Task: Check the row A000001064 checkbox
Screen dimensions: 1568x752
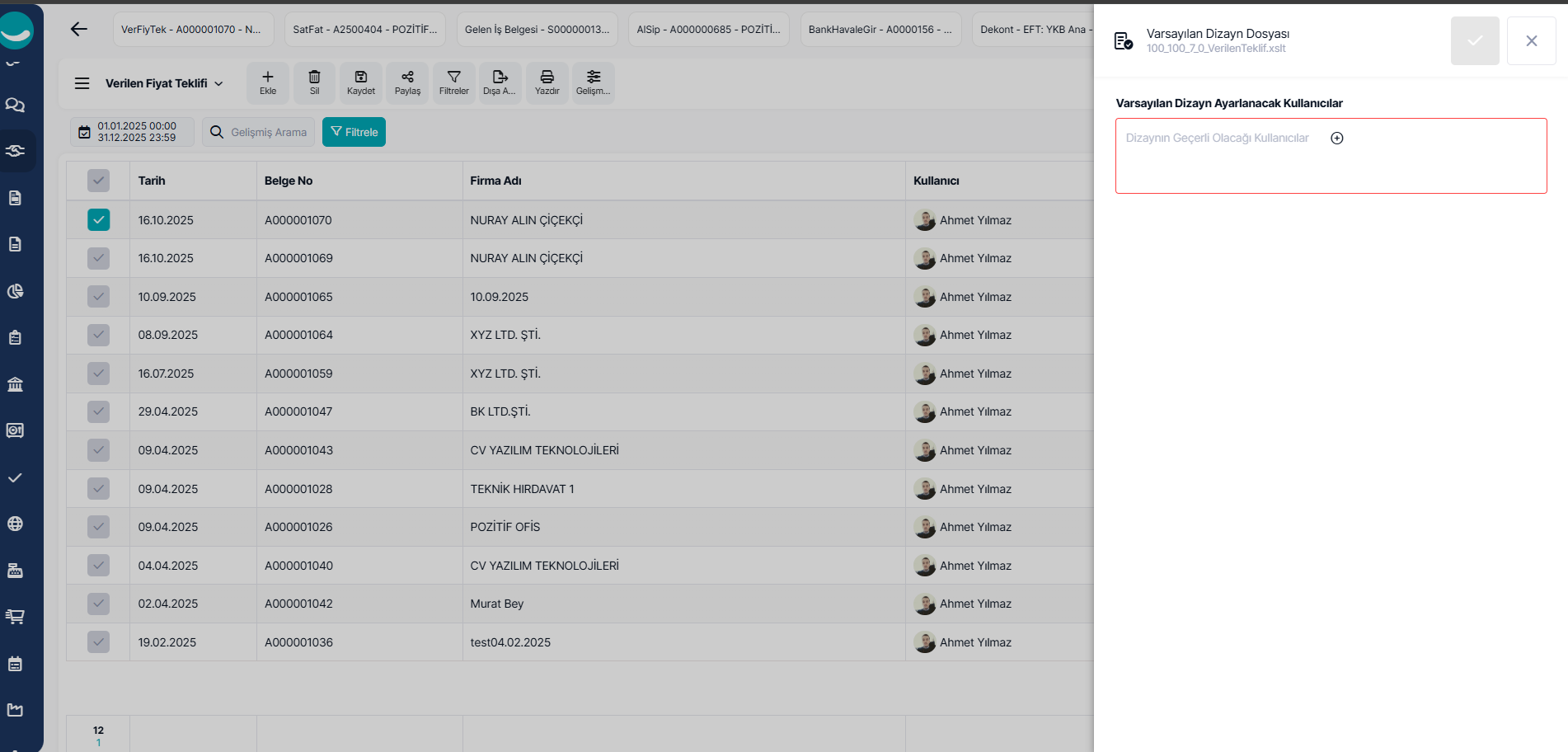Action: click(98, 335)
